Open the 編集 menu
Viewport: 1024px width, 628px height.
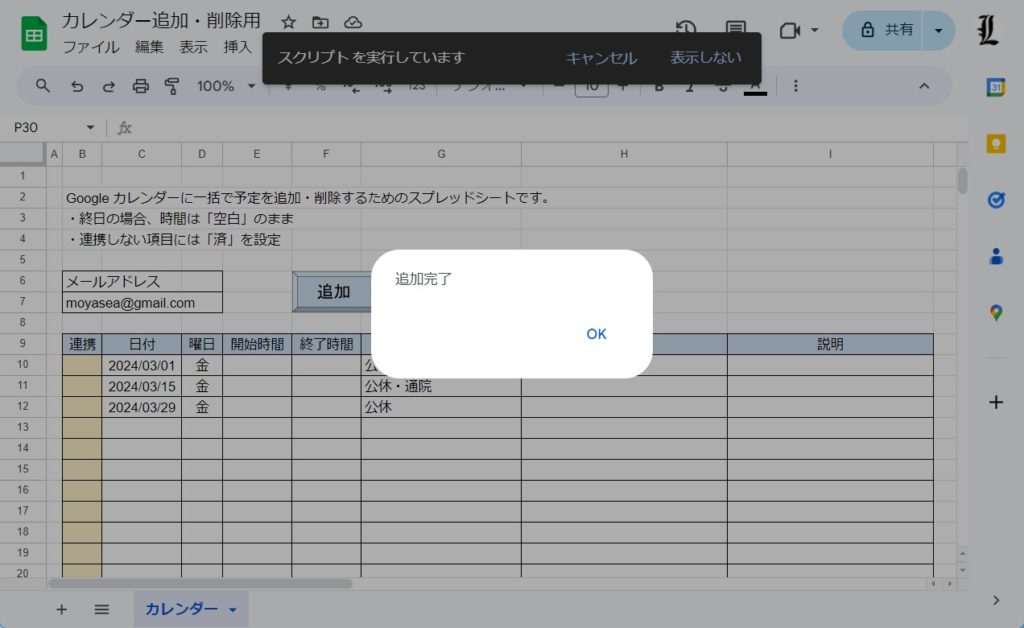[x=149, y=47]
